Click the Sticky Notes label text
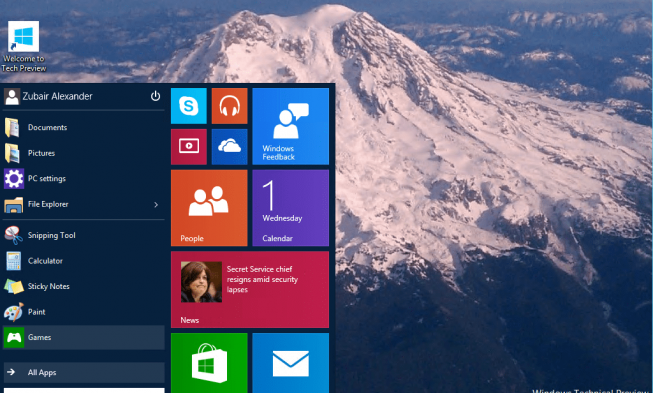 pyautogui.click(x=48, y=286)
